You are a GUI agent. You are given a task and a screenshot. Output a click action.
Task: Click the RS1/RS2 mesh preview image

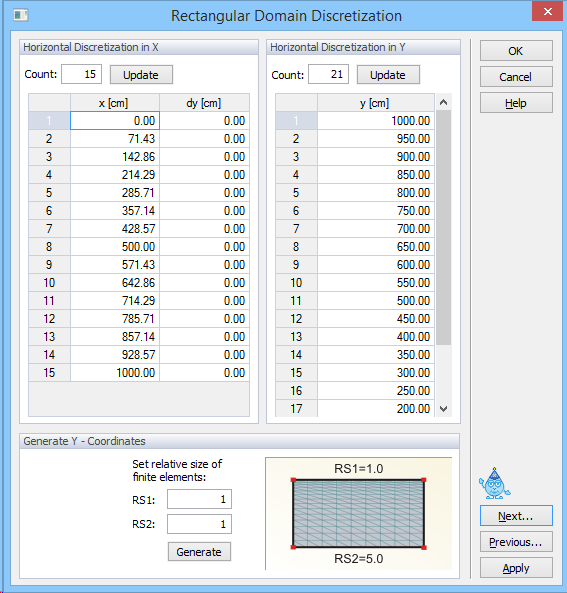coord(359,513)
